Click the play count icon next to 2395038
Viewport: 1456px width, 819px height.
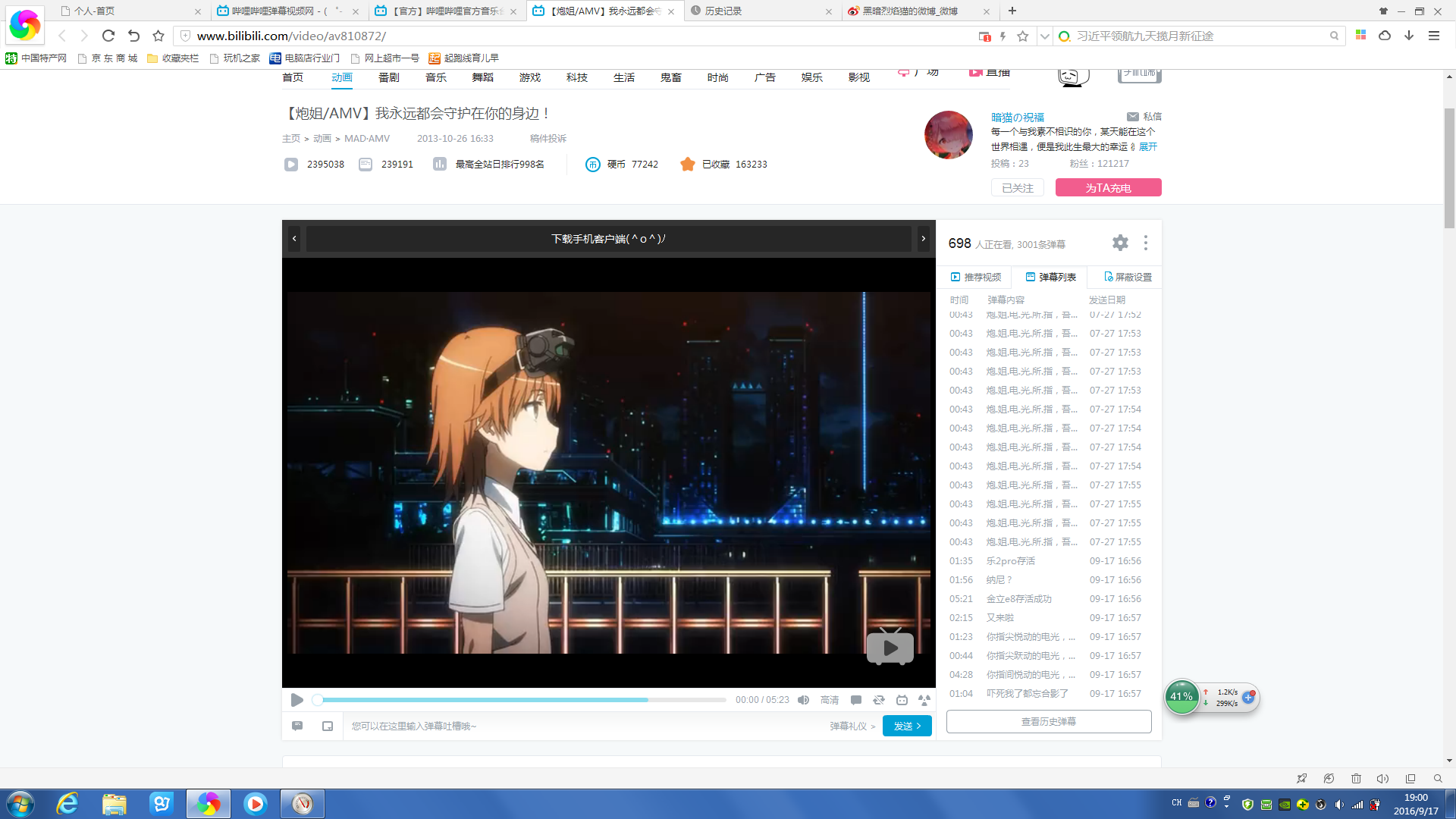(291, 164)
